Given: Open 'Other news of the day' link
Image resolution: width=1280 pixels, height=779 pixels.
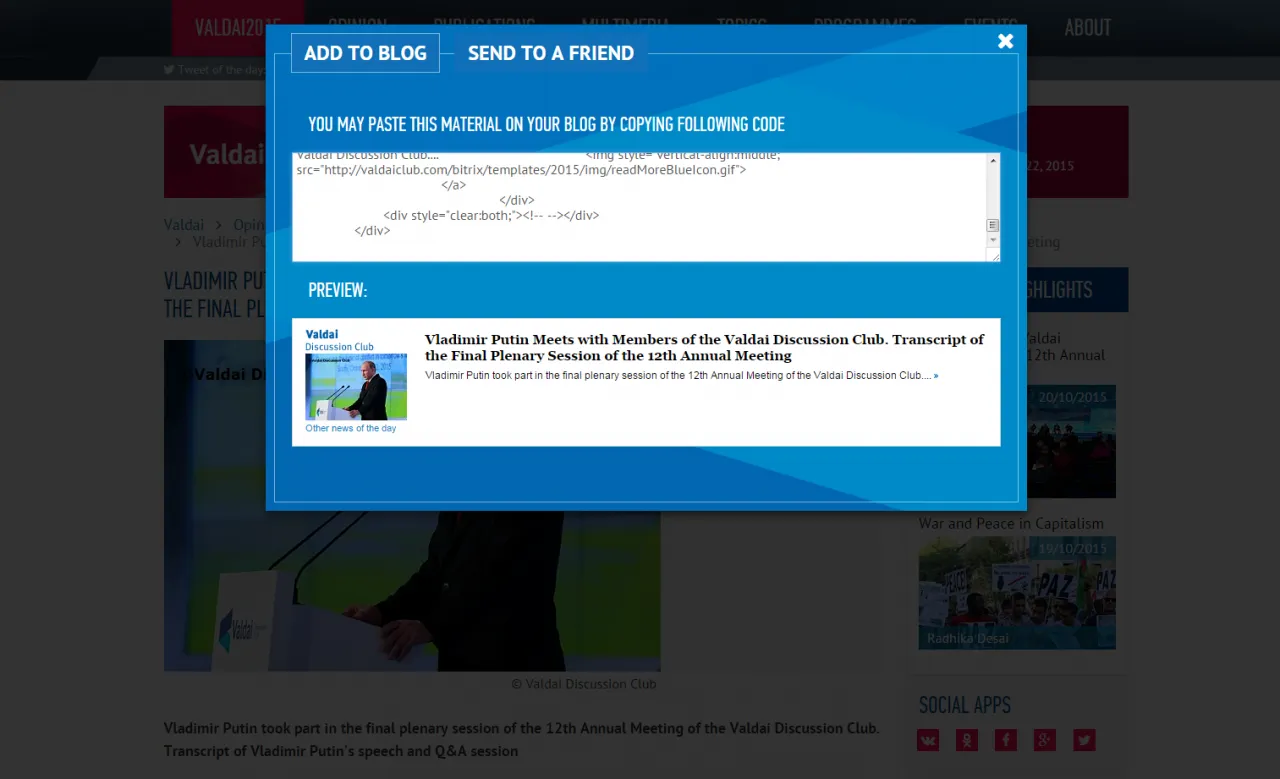Looking at the screenshot, I should [350, 428].
